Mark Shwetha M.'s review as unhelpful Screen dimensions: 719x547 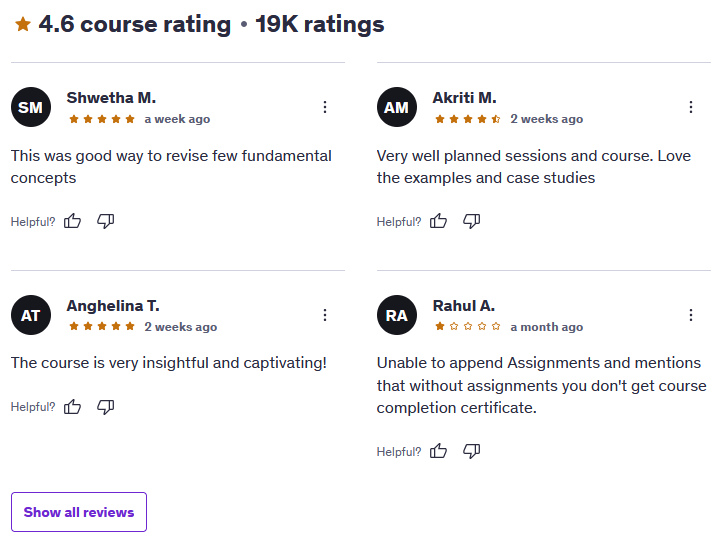[105, 221]
